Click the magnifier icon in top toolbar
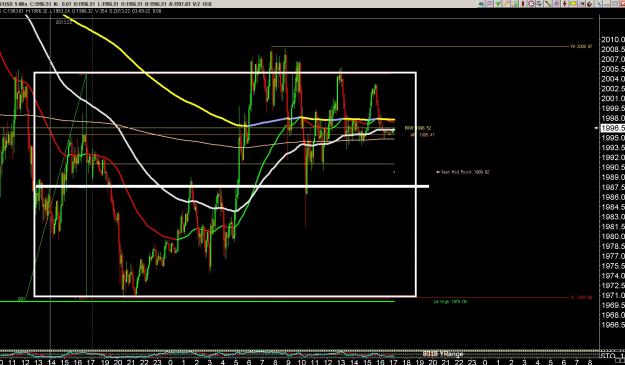The height and width of the screenshot is (365, 625). pyautogui.click(x=599, y=4)
